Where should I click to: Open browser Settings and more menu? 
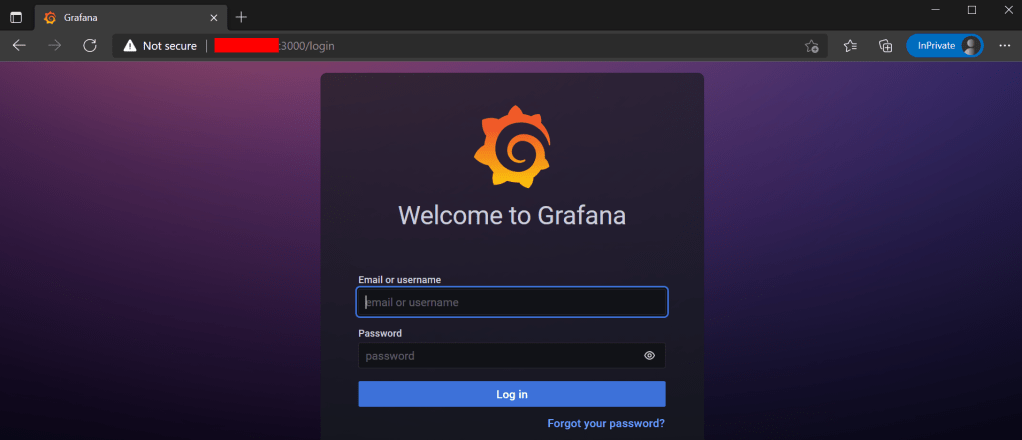(x=1004, y=46)
